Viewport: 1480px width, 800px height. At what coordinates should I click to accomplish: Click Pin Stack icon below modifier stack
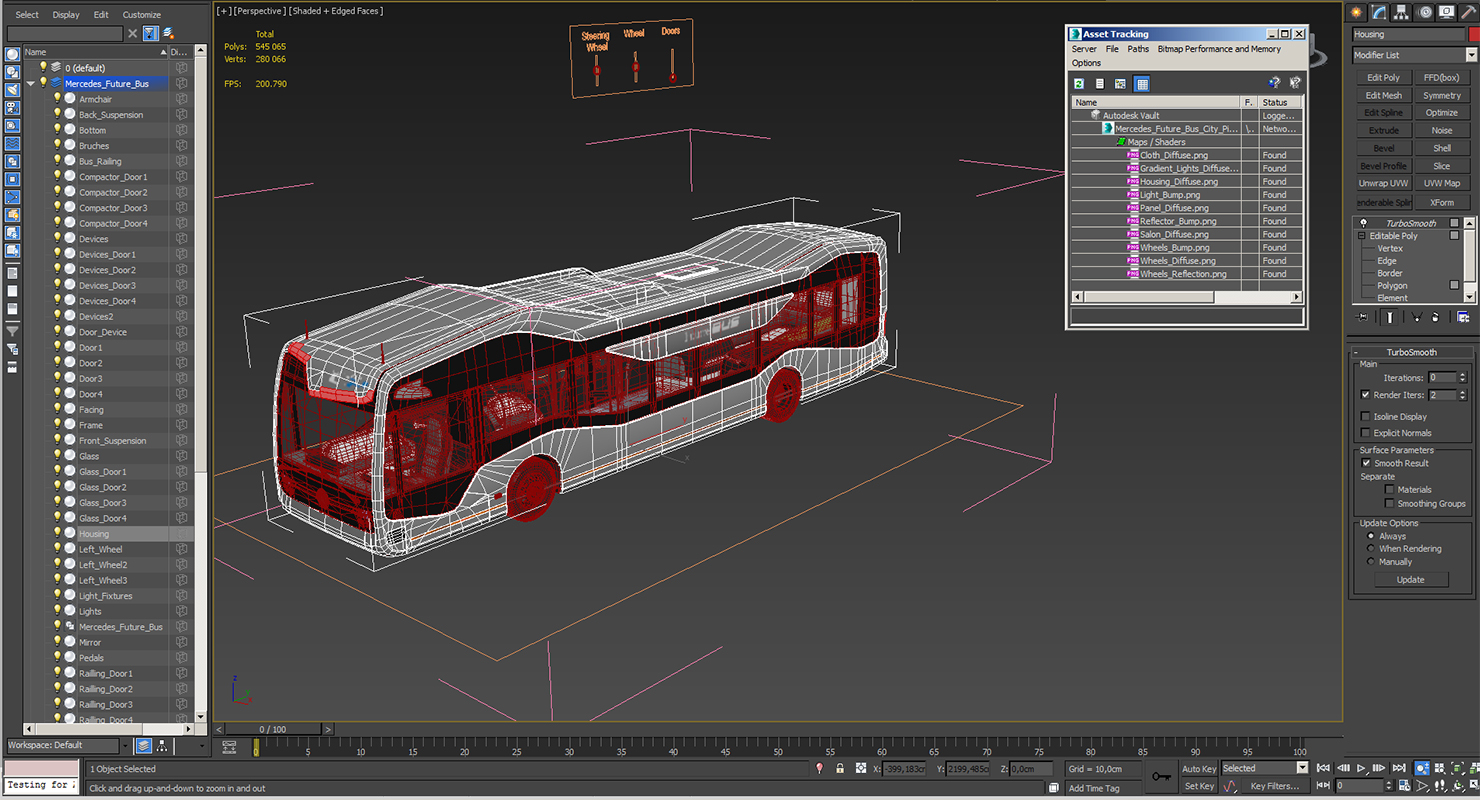click(x=1361, y=317)
